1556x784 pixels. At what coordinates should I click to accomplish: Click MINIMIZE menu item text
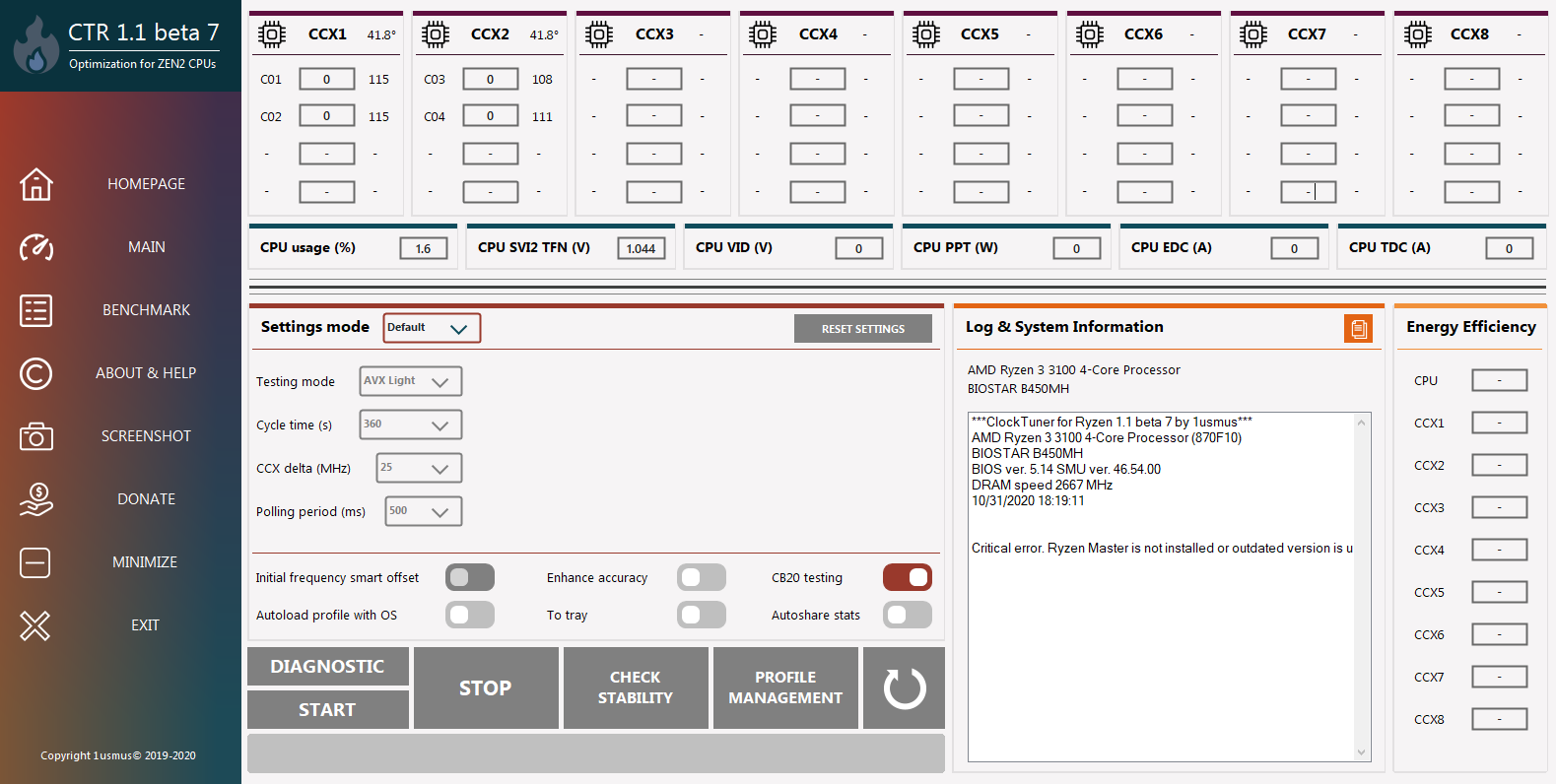(145, 562)
